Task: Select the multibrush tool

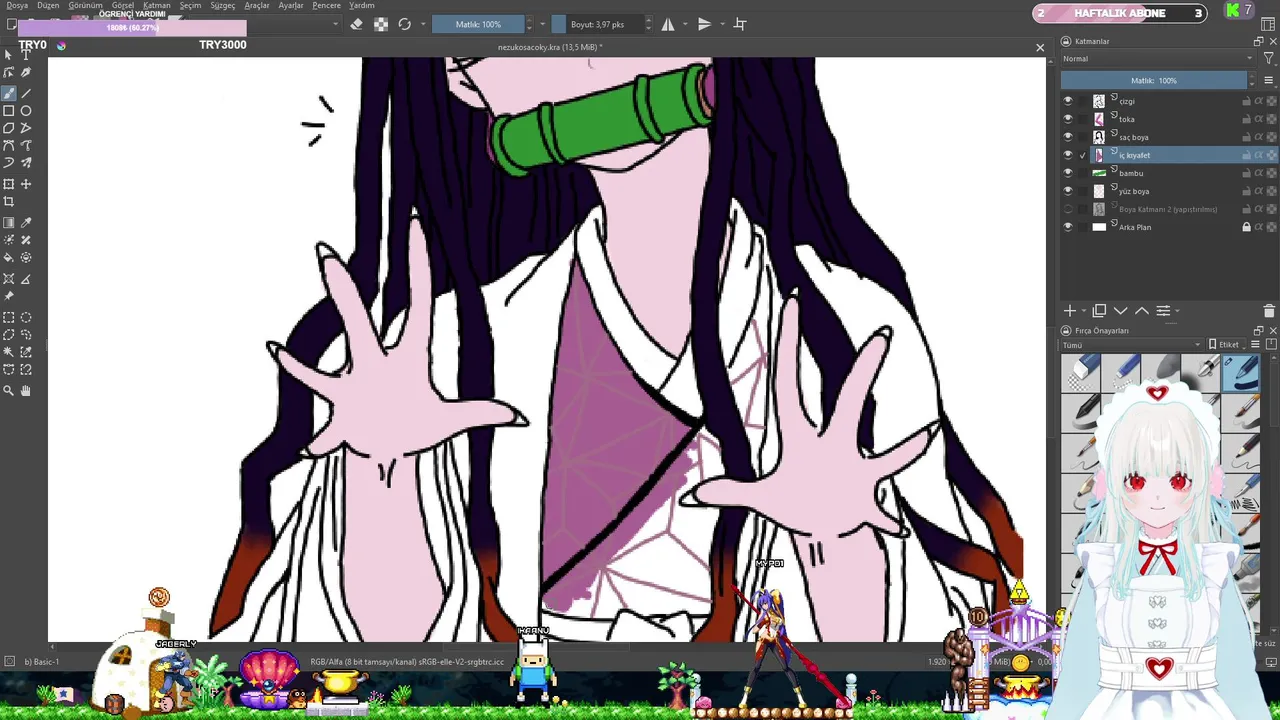Action: coord(26,163)
